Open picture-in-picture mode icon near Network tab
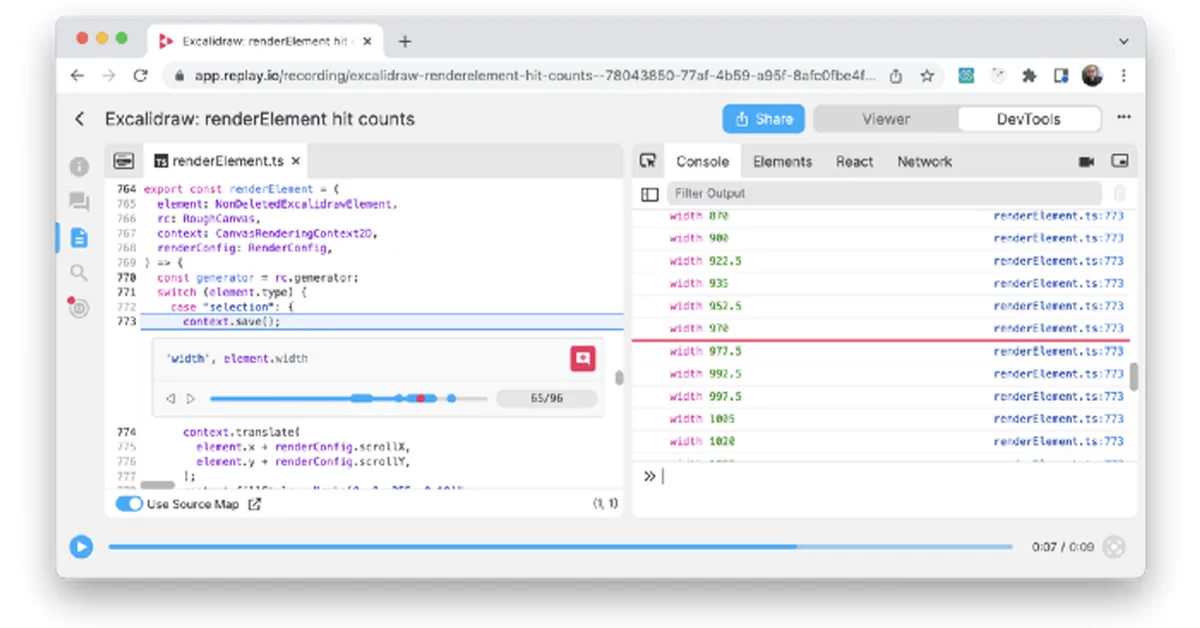 (x=1122, y=160)
